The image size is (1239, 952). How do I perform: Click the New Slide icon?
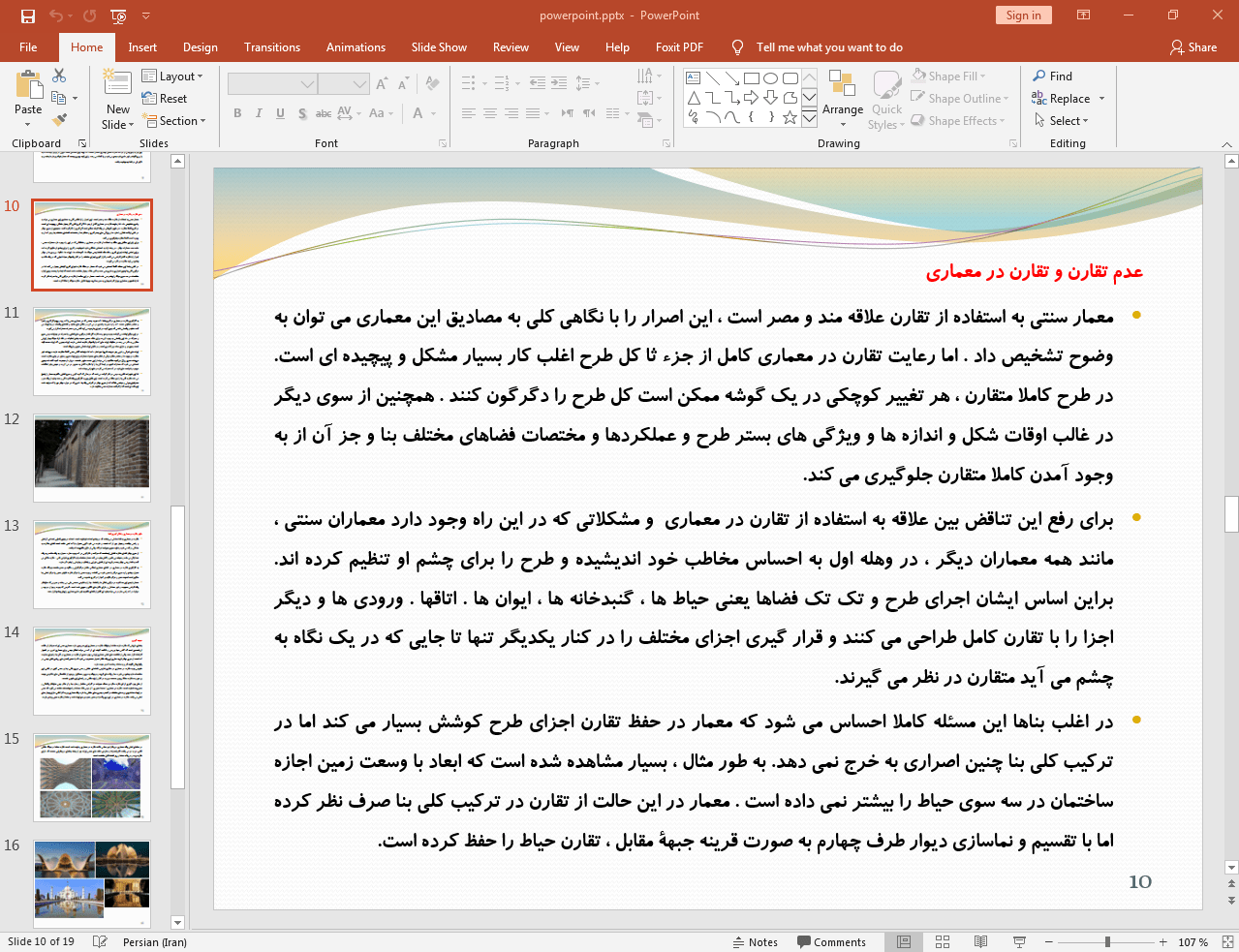click(x=117, y=83)
